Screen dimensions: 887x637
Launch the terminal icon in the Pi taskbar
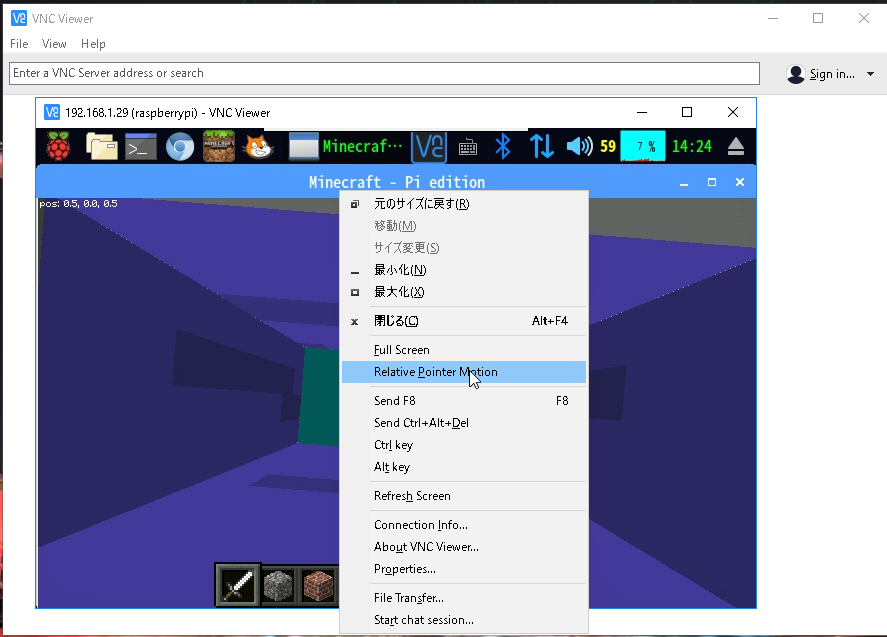pyautogui.click(x=141, y=147)
